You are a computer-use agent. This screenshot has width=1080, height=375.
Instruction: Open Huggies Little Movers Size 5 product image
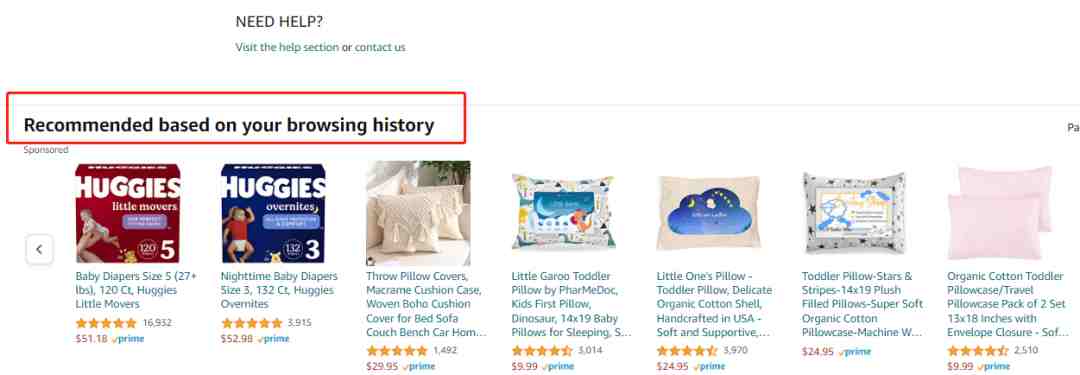[127, 213]
